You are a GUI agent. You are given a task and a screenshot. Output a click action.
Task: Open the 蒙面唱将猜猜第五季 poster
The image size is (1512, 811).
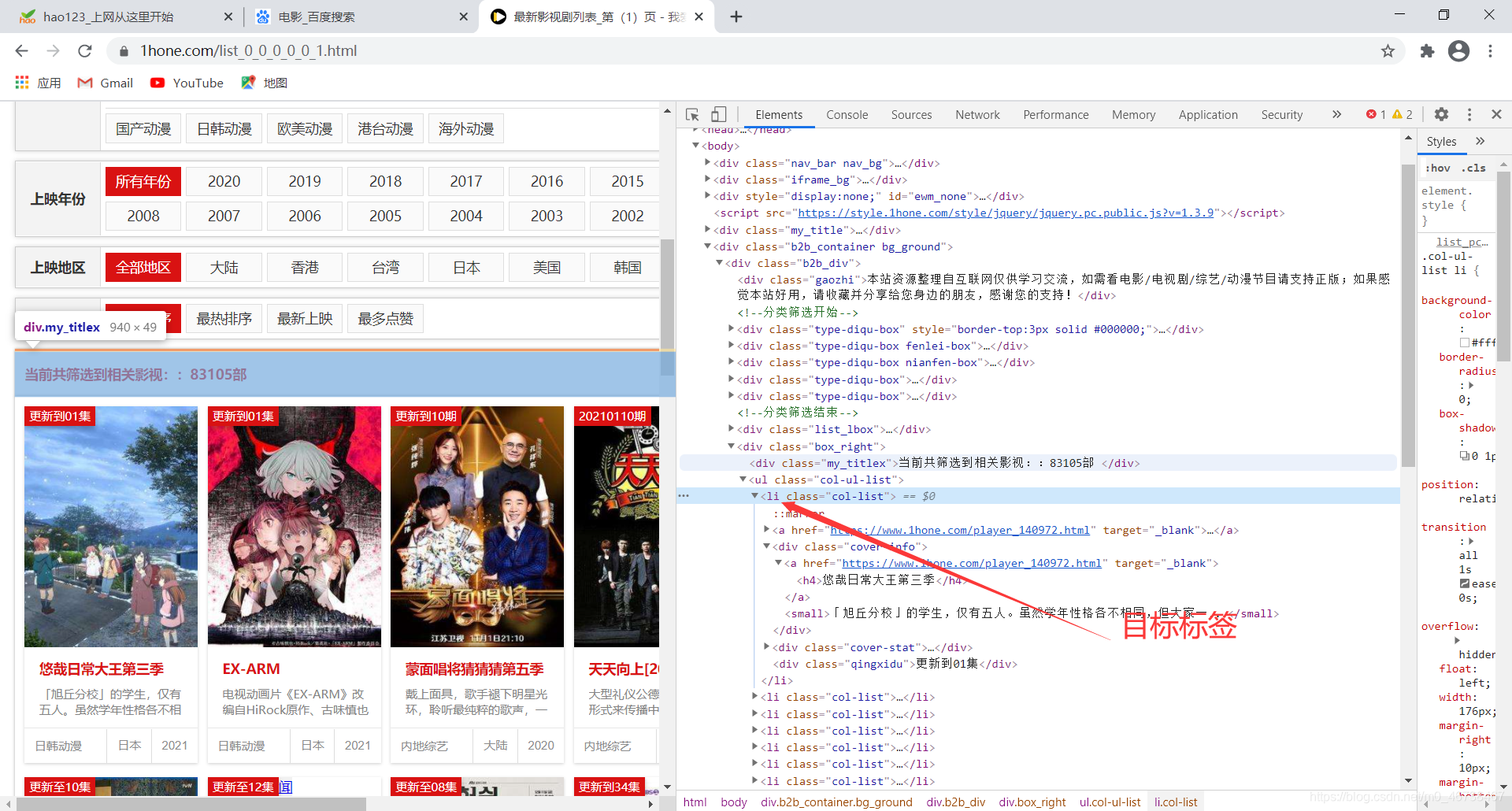(477, 527)
